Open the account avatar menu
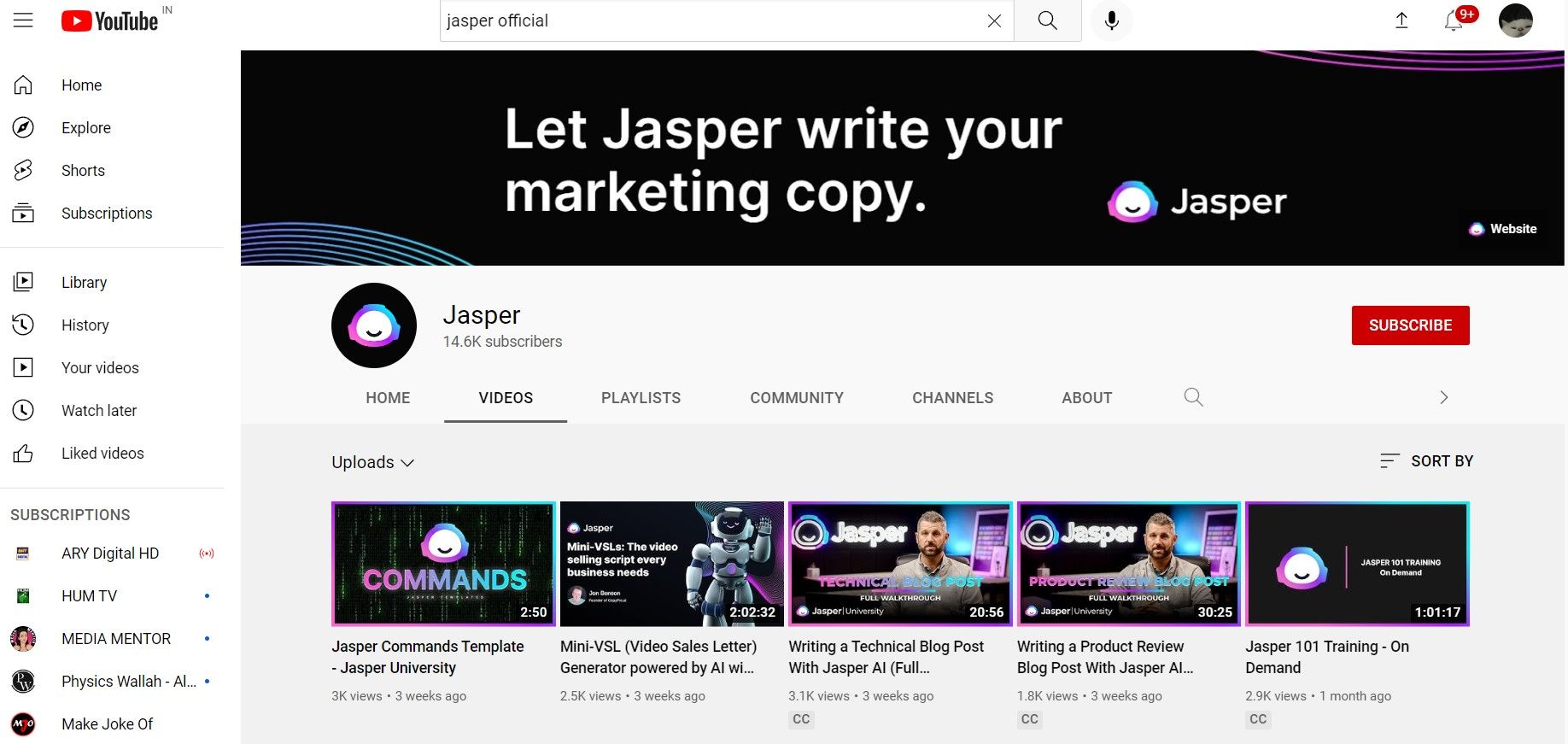Viewport: 1568px width, 744px height. pyautogui.click(x=1516, y=21)
